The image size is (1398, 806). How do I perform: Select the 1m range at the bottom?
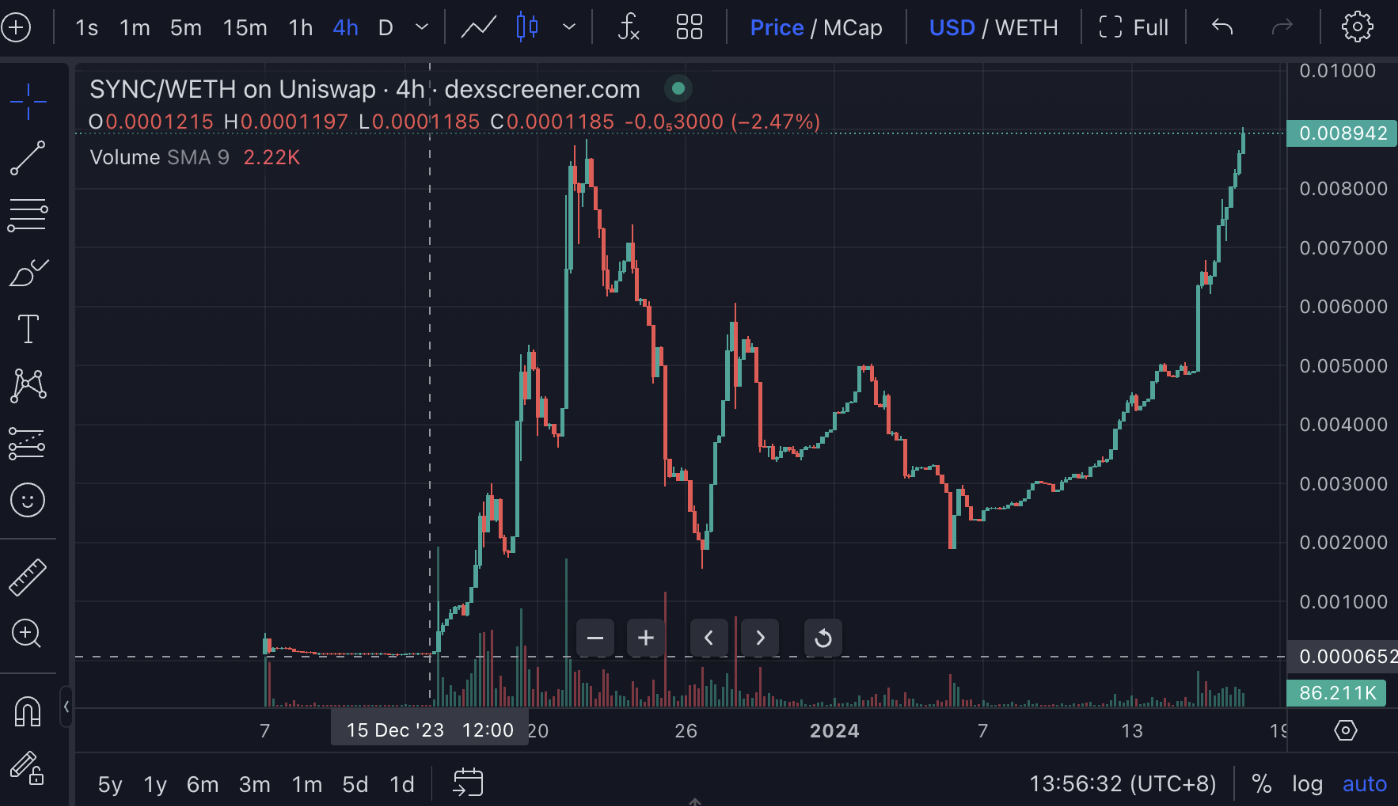click(306, 784)
